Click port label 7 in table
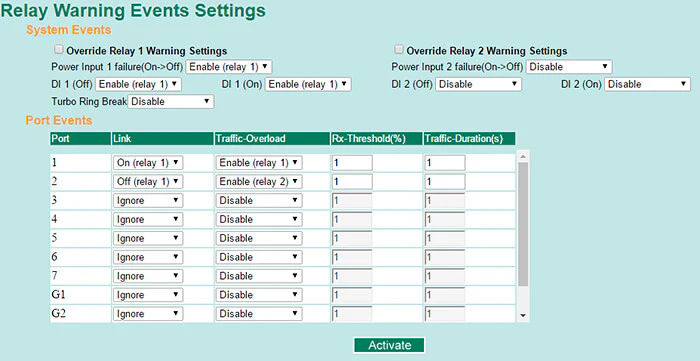 click(54, 276)
